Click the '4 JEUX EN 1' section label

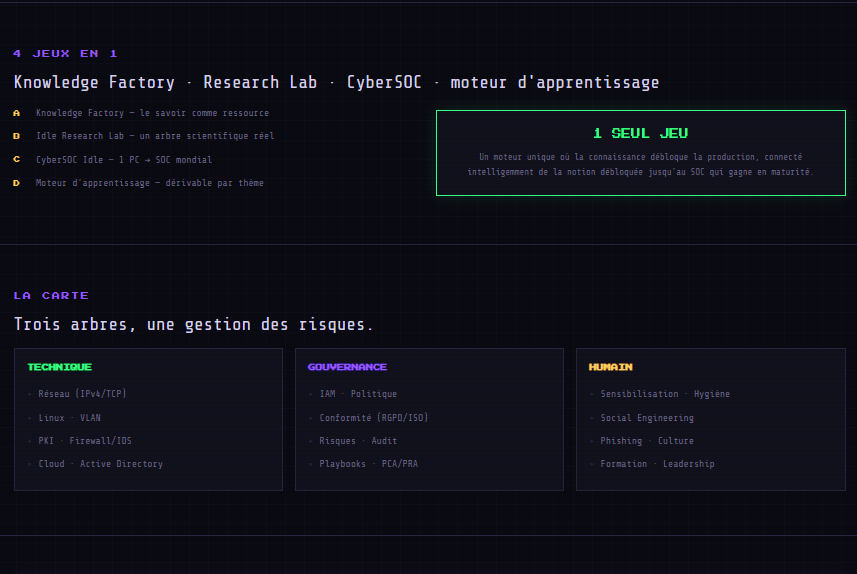pyautogui.click(x=66, y=54)
